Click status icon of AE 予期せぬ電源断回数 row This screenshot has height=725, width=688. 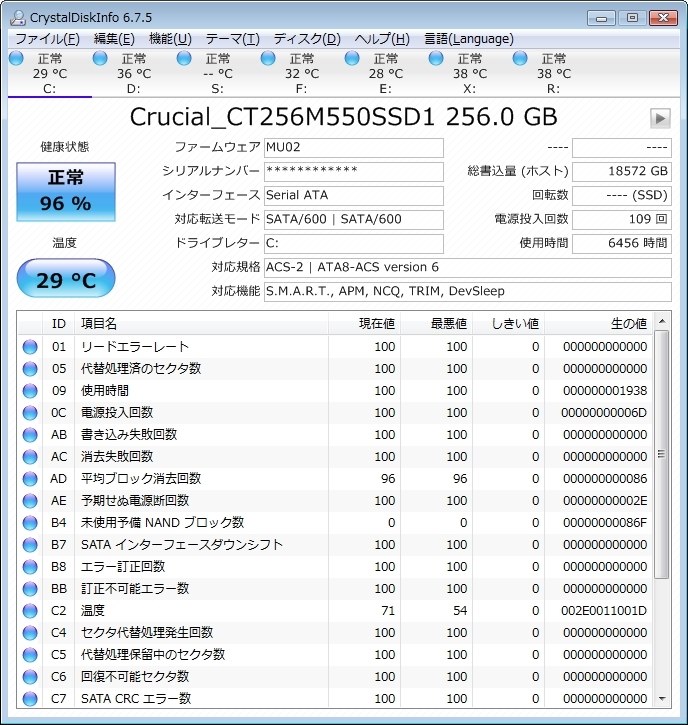pos(30,501)
